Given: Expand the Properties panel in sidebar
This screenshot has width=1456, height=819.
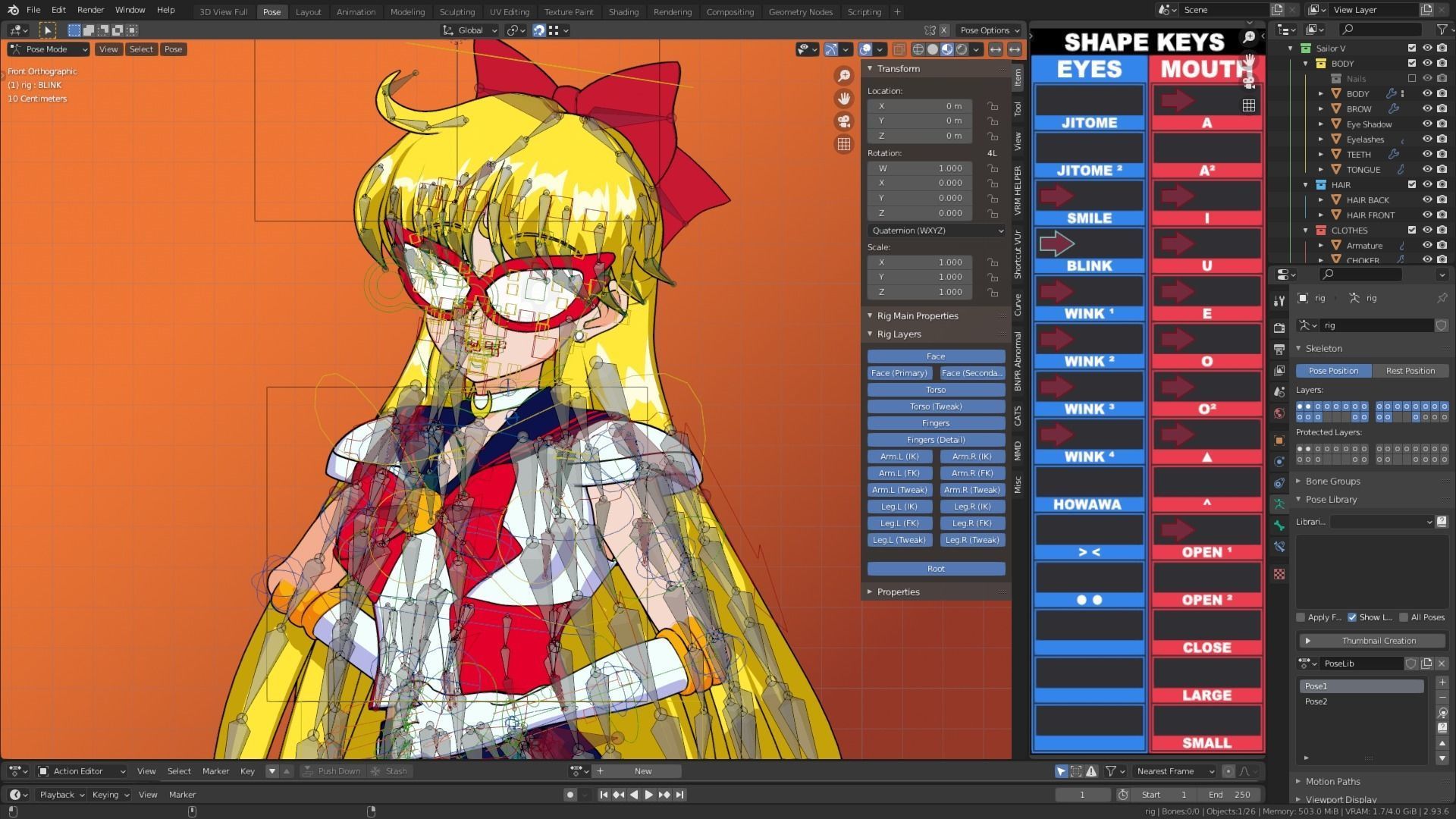Looking at the screenshot, I should (870, 591).
